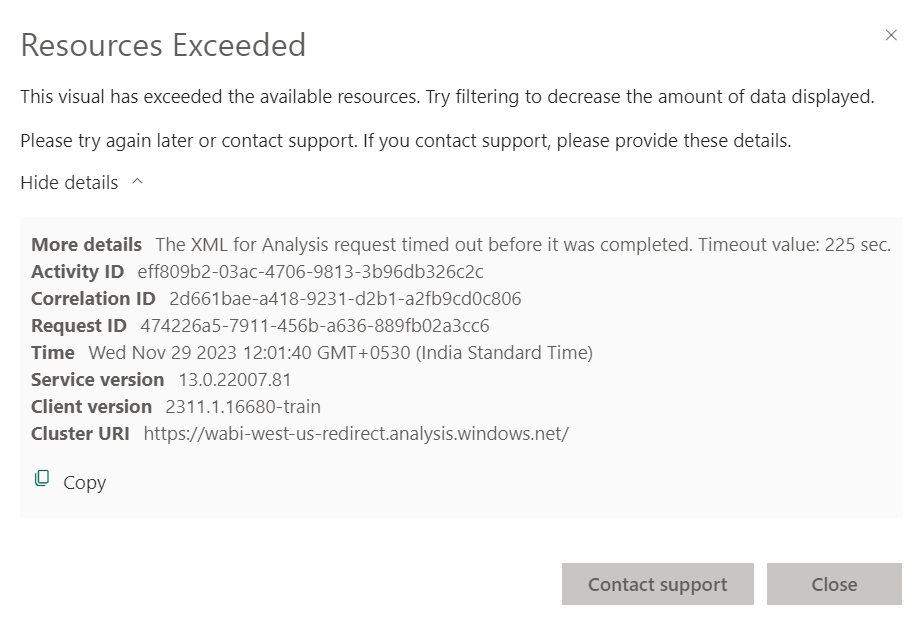
Task: Click the Correlation ID value 2d661bae
Action: pos(345,298)
